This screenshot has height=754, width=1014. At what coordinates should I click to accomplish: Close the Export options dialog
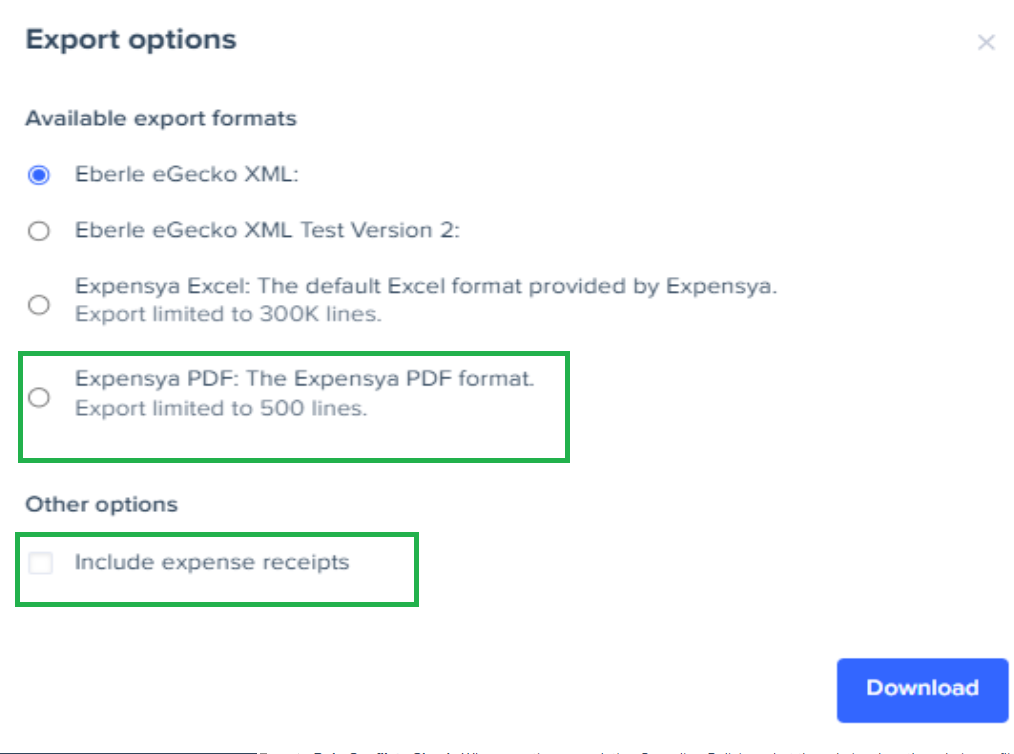[986, 42]
